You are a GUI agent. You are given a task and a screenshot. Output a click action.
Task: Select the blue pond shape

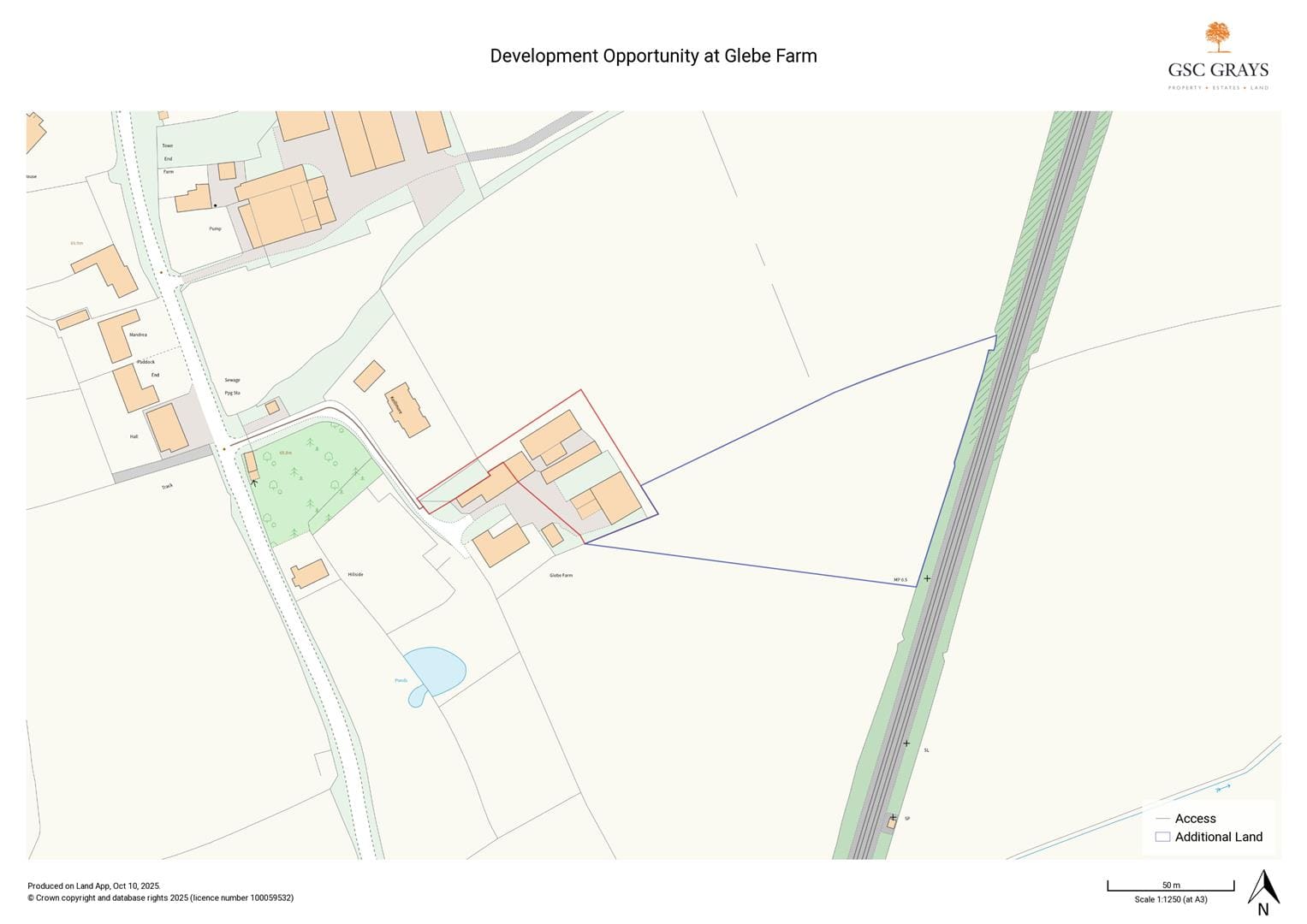click(x=436, y=669)
